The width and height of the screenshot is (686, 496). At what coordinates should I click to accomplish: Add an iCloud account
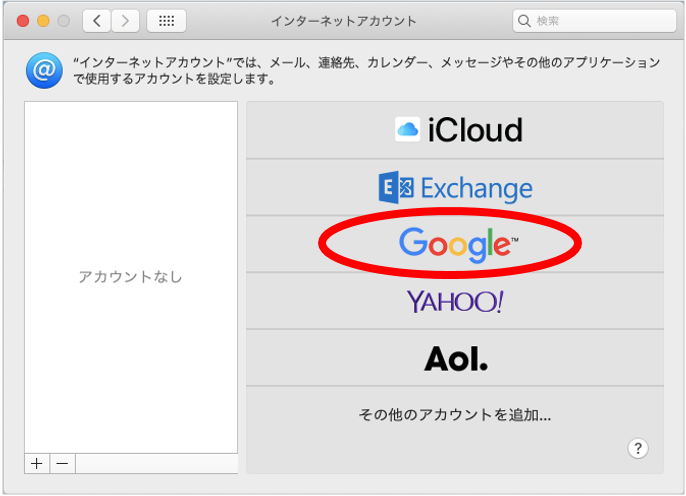(x=455, y=130)
